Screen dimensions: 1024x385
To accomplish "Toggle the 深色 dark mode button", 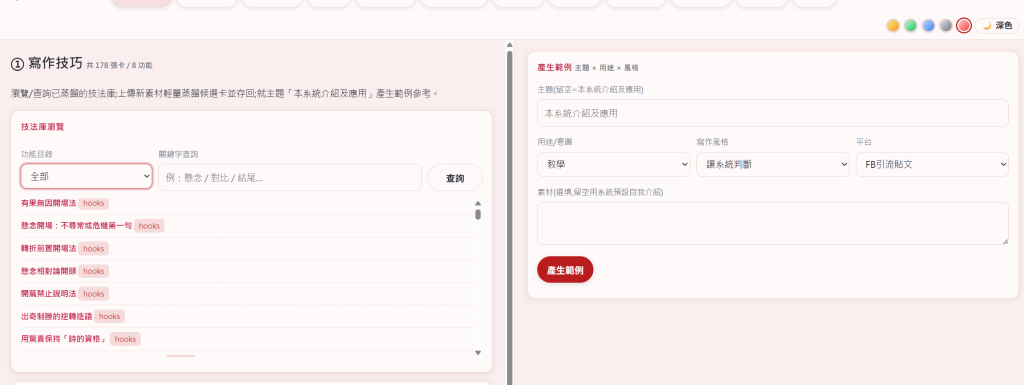I will point(997,25).
